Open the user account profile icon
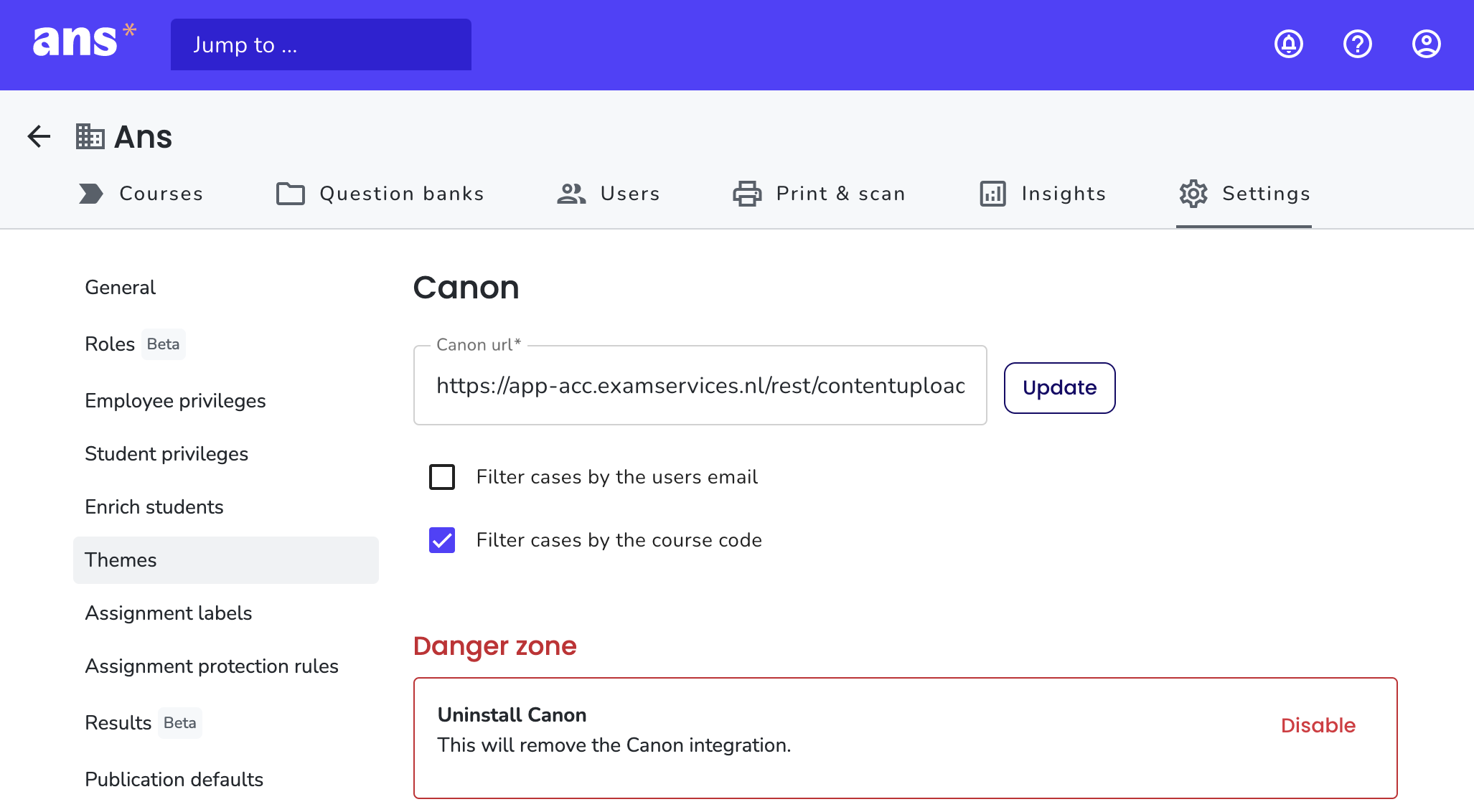Image resolution: width=1474 pixels, height=812 pixels. [1427, 44]
